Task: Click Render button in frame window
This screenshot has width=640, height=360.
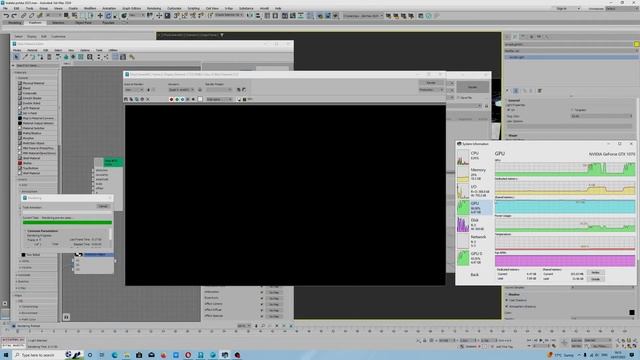Action: tap(431, 83)
